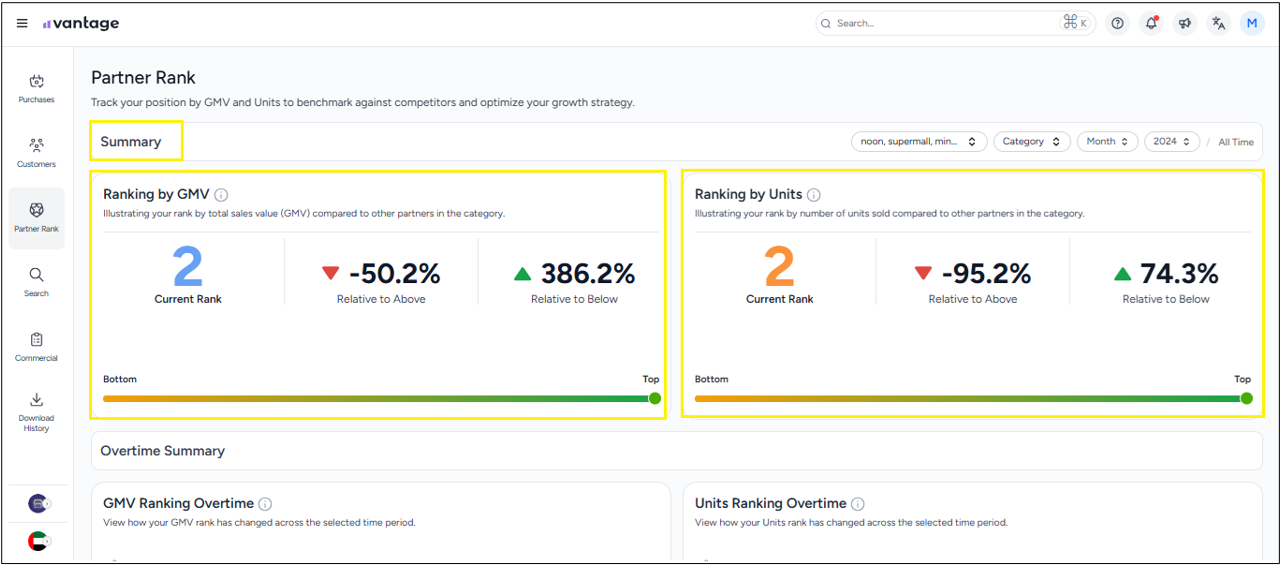This screenshot has height=567, width=1282.
Task: Toggle the store switcher above the flag
Action: tap(38, 503)
